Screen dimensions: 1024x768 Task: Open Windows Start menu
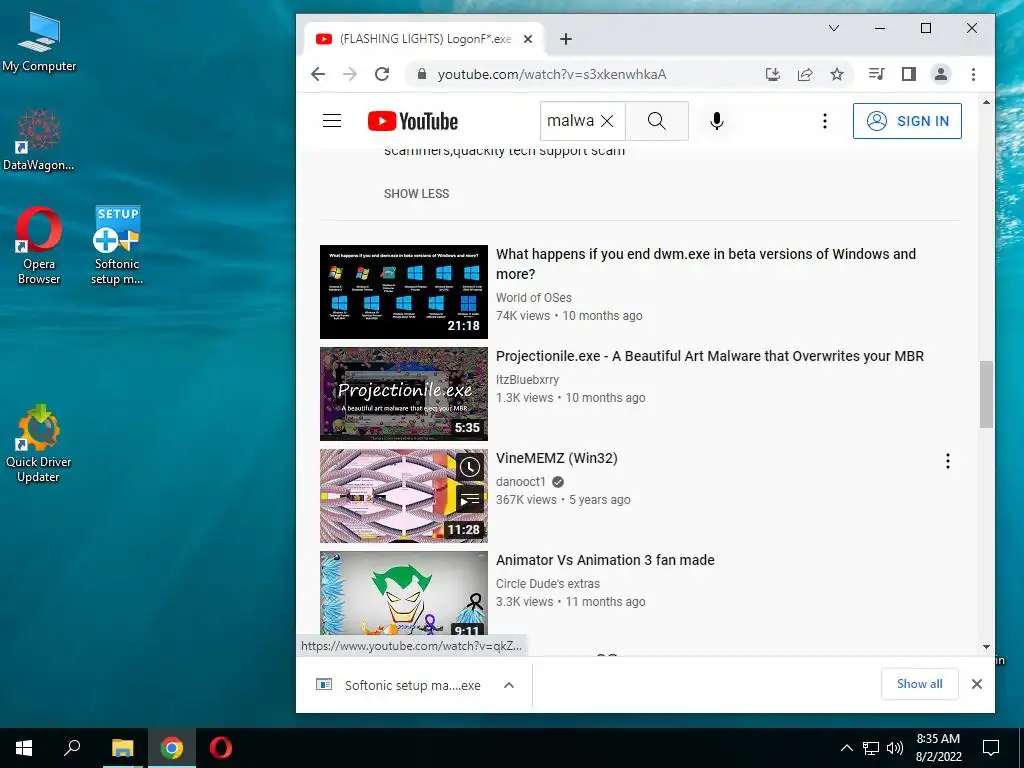tap(24, 748)
